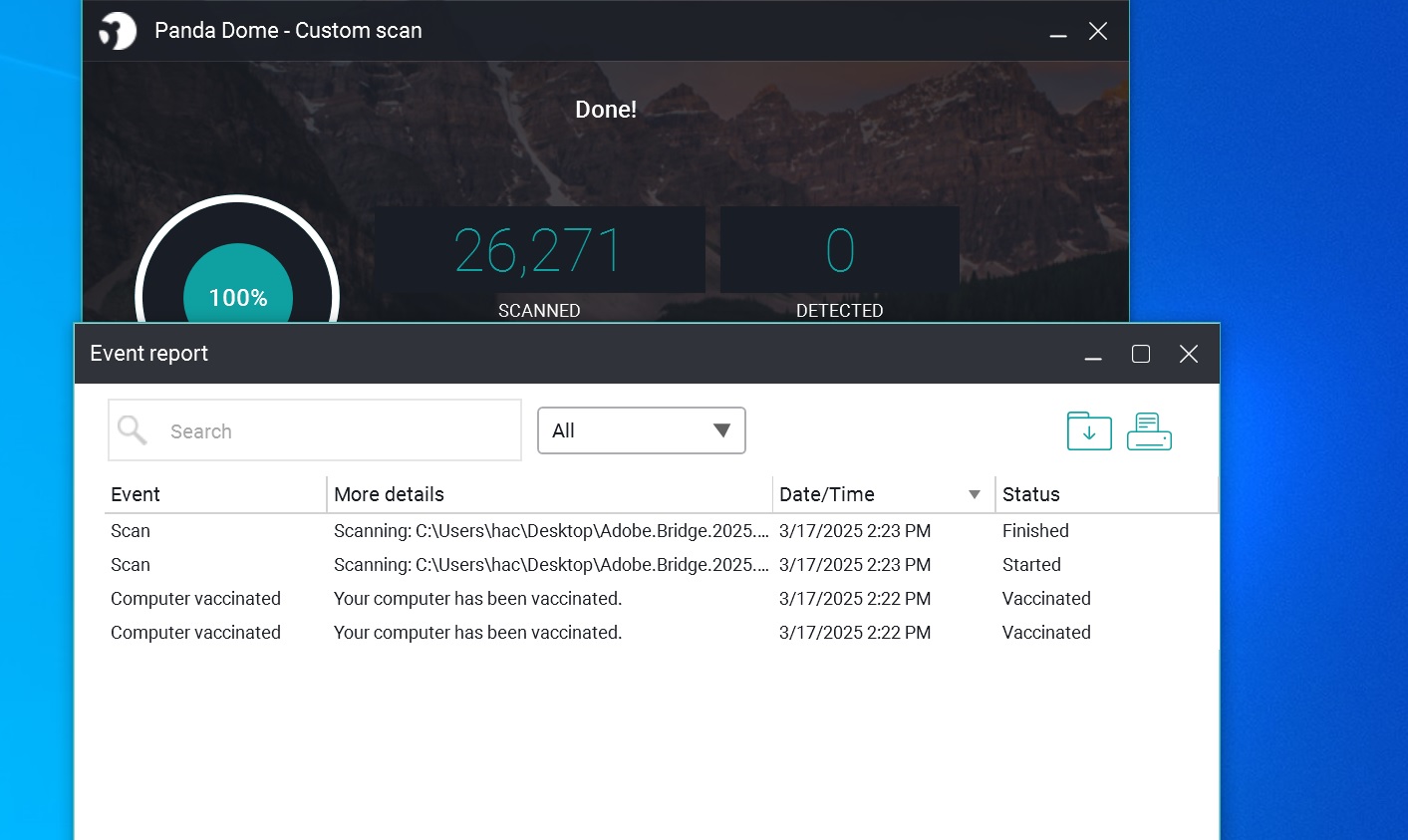Sort by the Event column header

pos(215,494)
